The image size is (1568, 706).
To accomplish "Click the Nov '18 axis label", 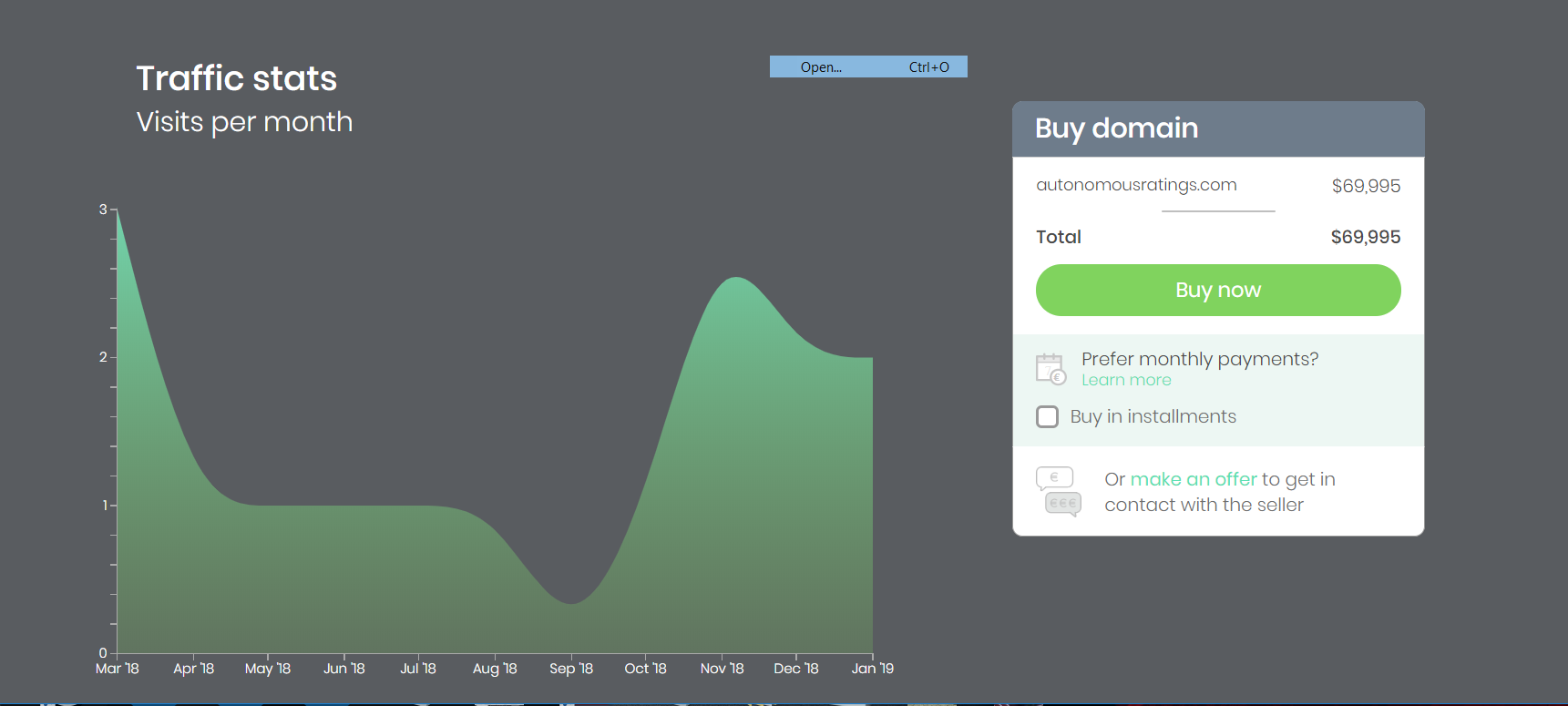I will [x=722, y=669].
